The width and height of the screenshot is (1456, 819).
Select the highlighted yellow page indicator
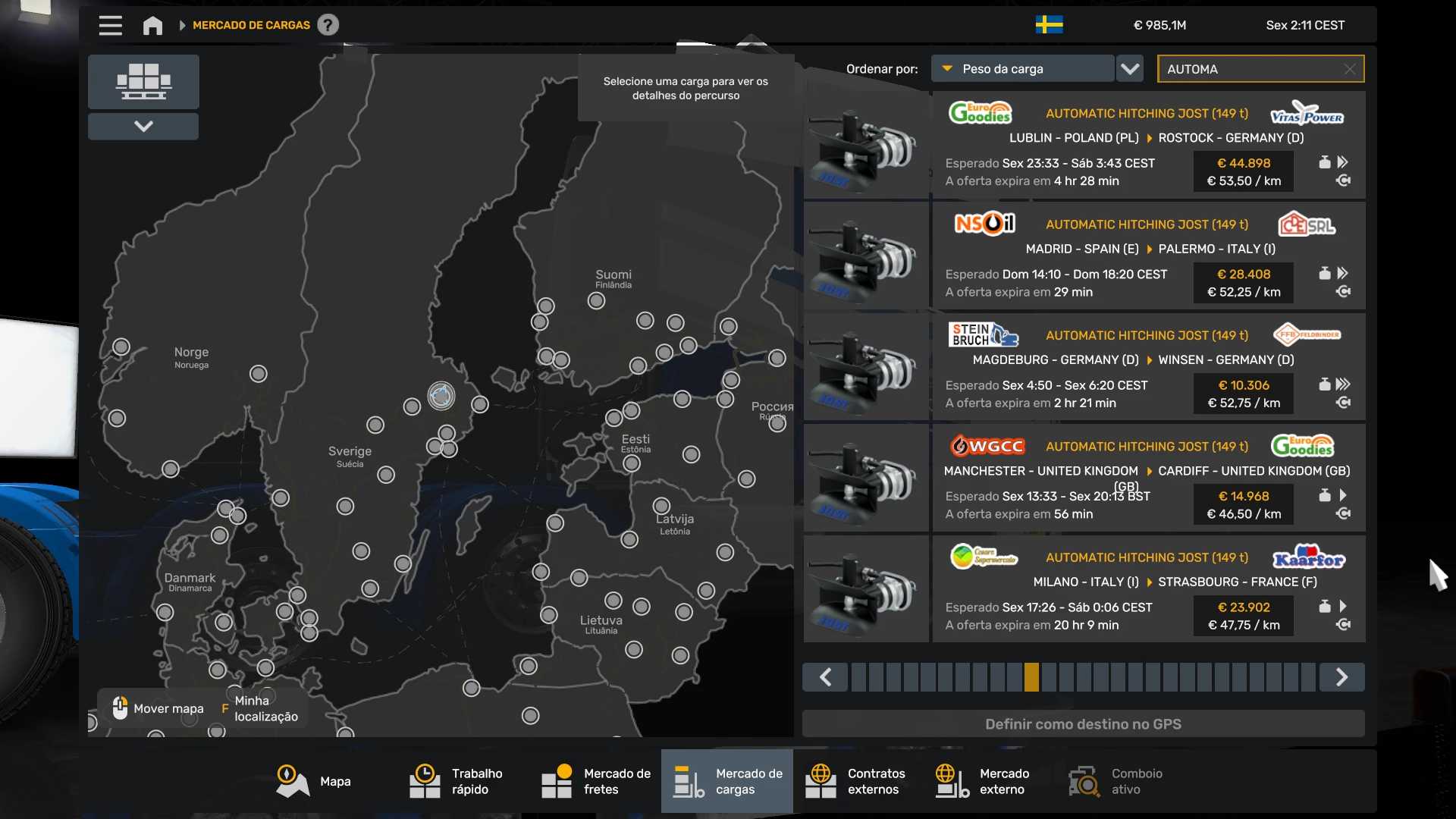[1031, 677]
